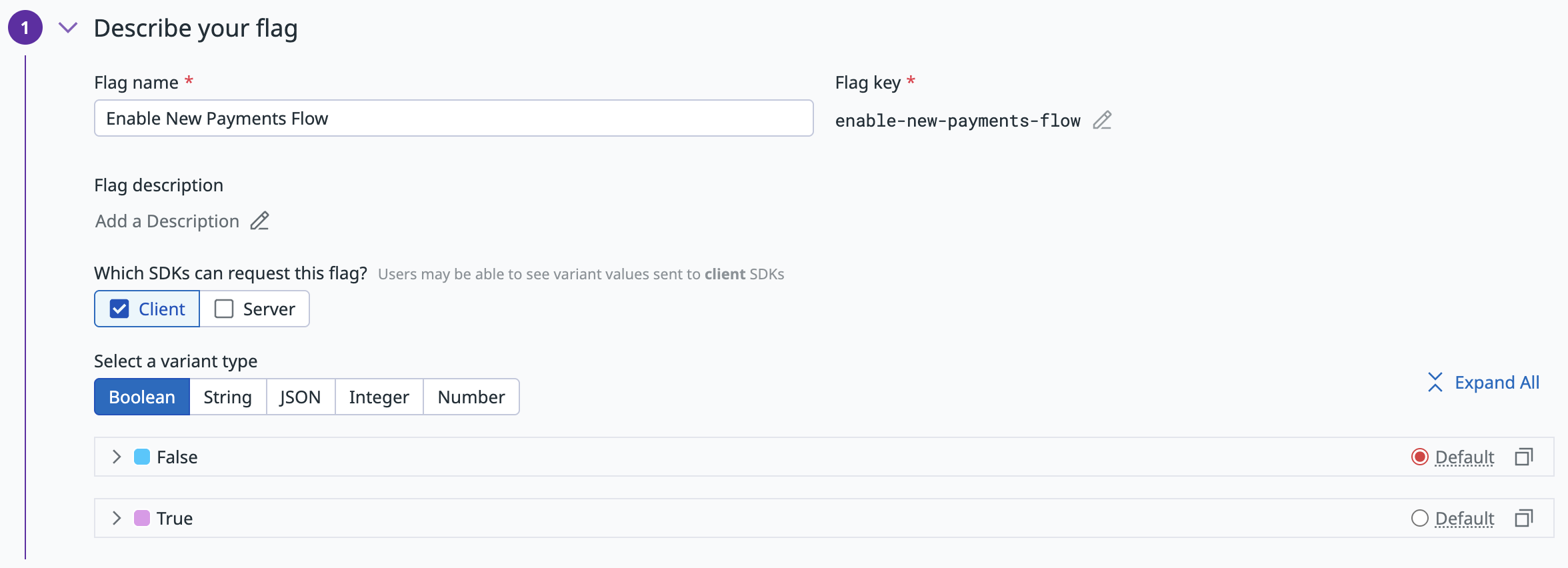Click the pencil icon beside Add a Description
This screenshot has height=568, width=1568.
[259, 221]
